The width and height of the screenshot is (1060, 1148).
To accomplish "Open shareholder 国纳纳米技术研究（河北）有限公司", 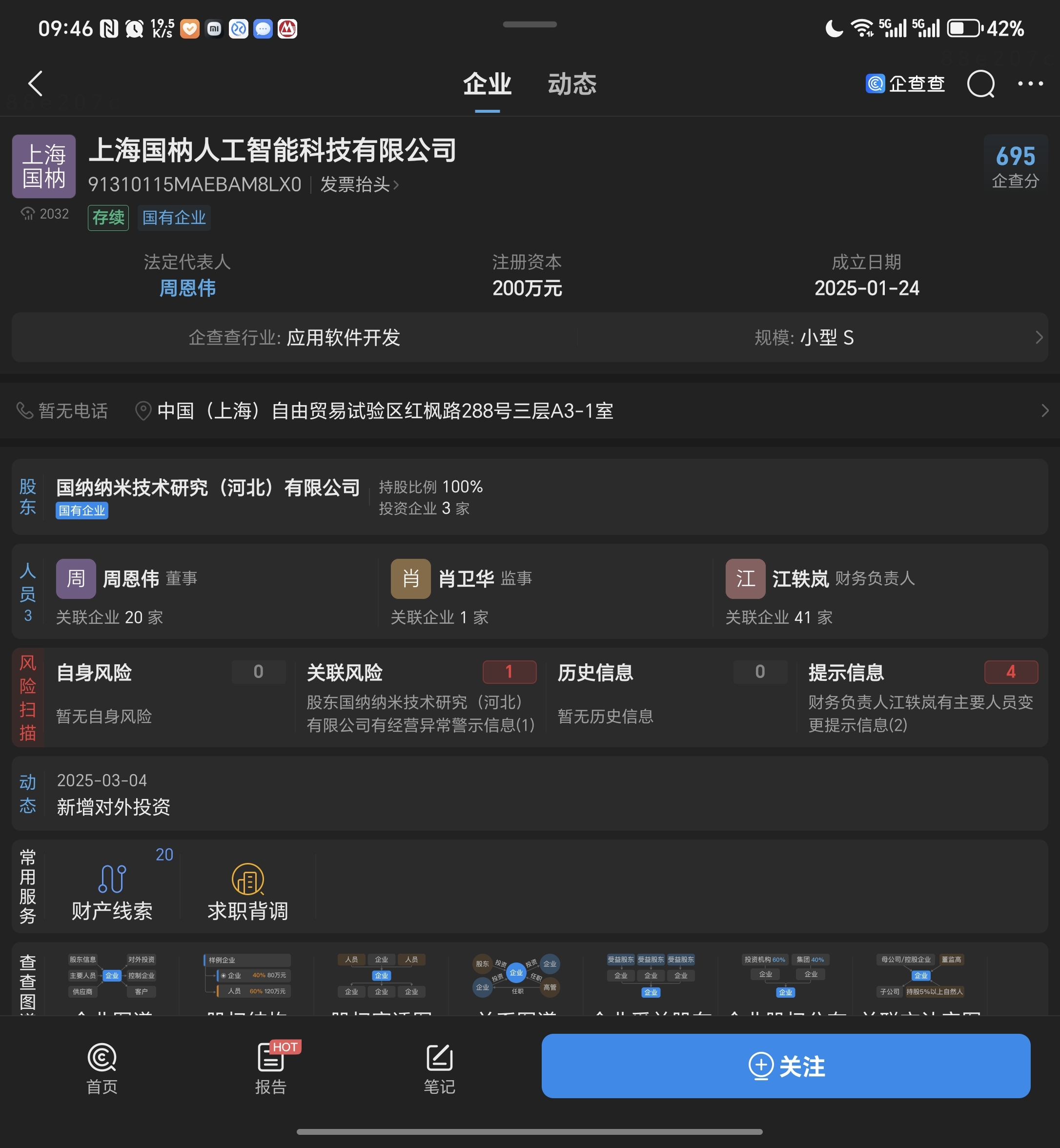I will 207,487.
